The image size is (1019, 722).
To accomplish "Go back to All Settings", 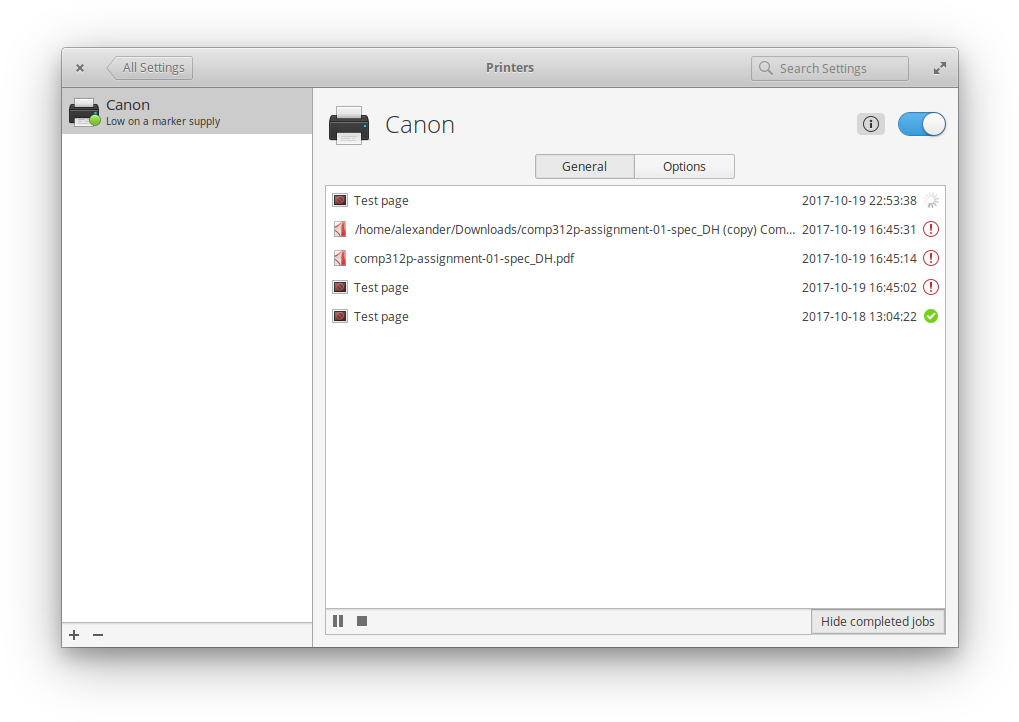I will coord(150,68).
